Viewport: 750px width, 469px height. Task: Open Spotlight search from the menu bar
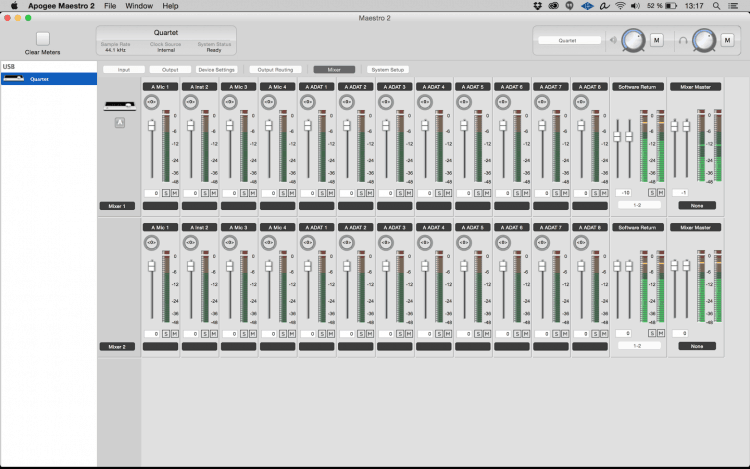tap(716, 6)
